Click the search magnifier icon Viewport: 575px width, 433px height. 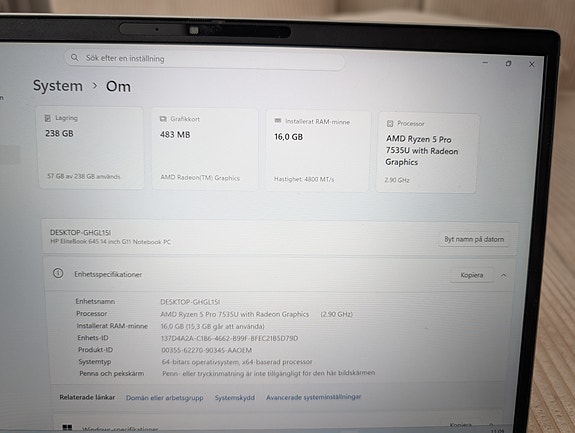(x=74, y=58)
